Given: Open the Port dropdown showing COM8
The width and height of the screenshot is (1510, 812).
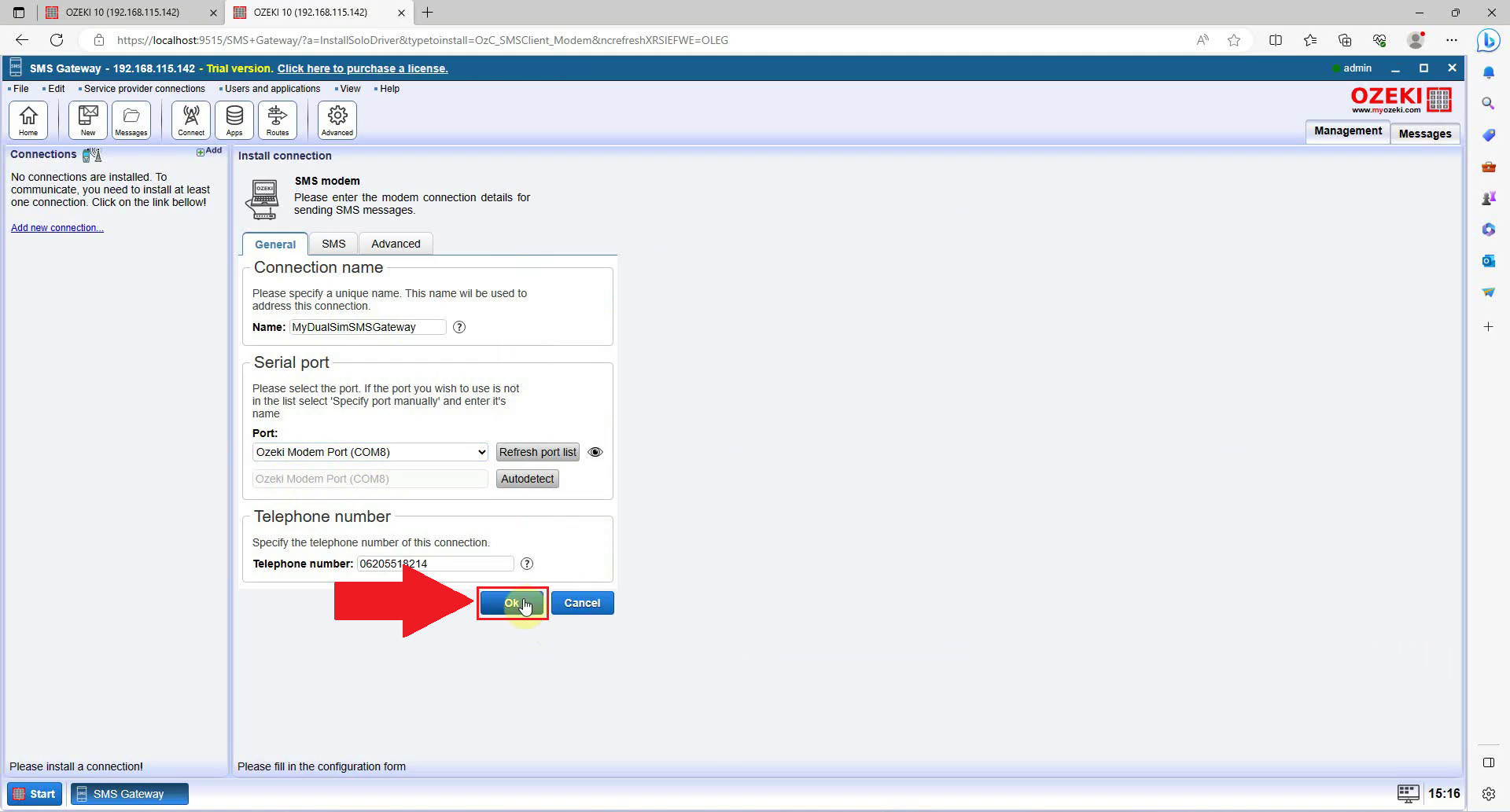Looking at the screenshot, I should (370, 452).
